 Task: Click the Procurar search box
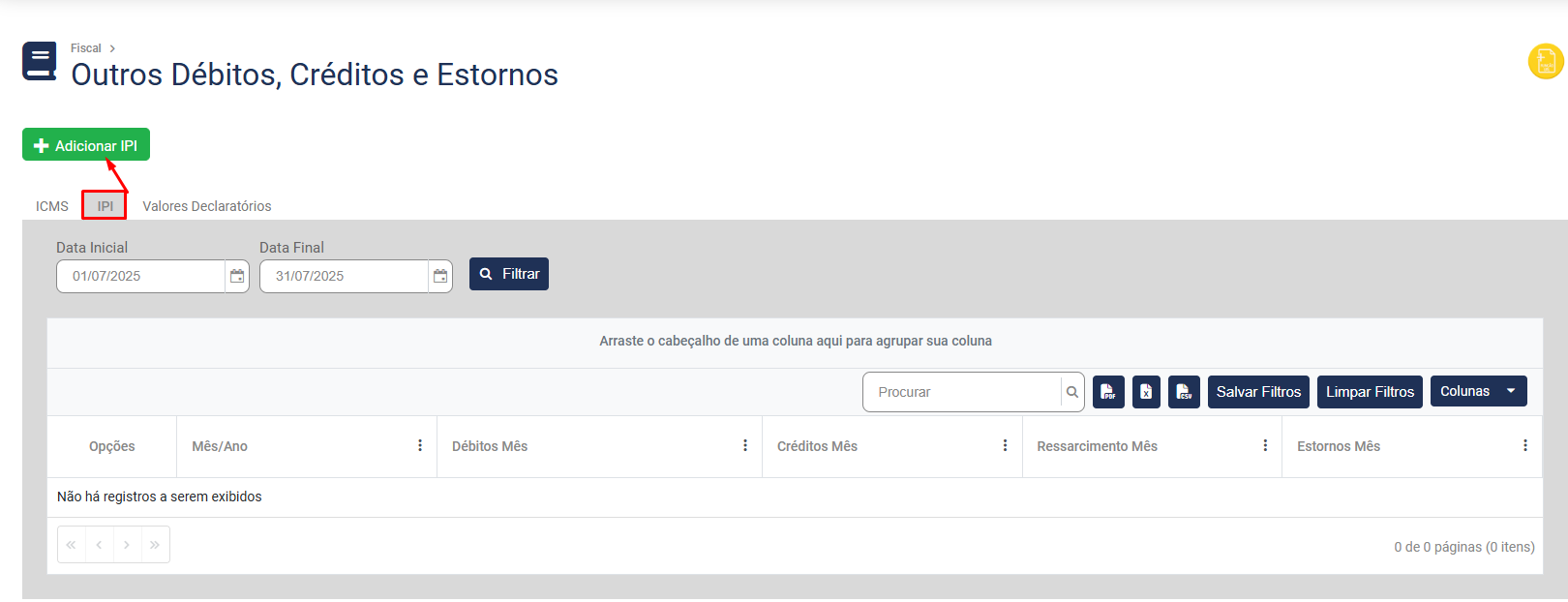(x=962, y=392)
